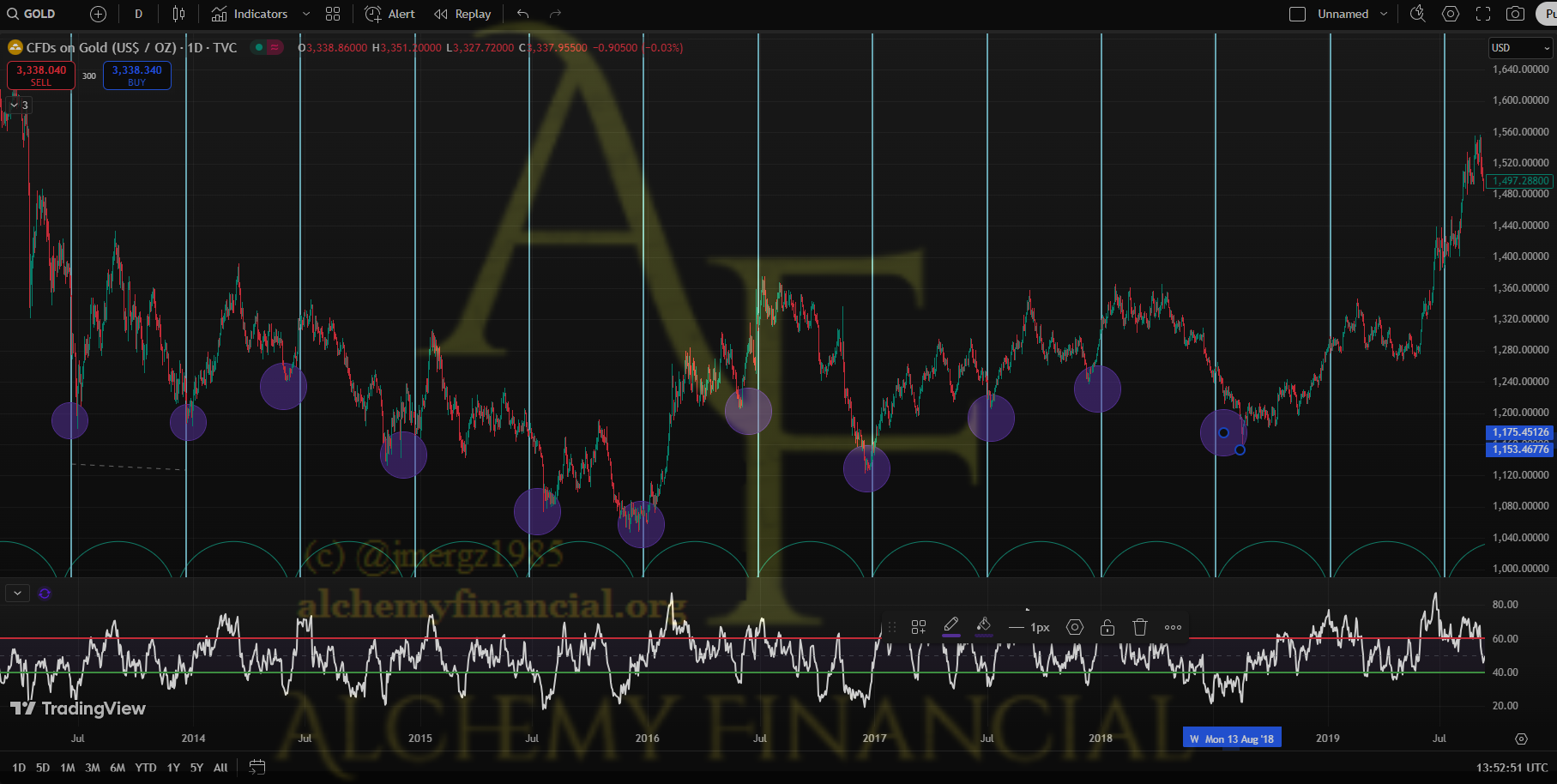Select the 5Y date range
This screenshot has height=784, width=1557.
pos(196,768)
